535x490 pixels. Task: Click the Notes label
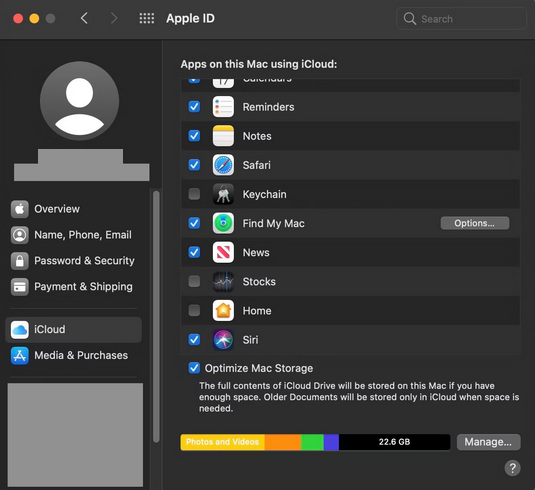click(x=257, y=136)
